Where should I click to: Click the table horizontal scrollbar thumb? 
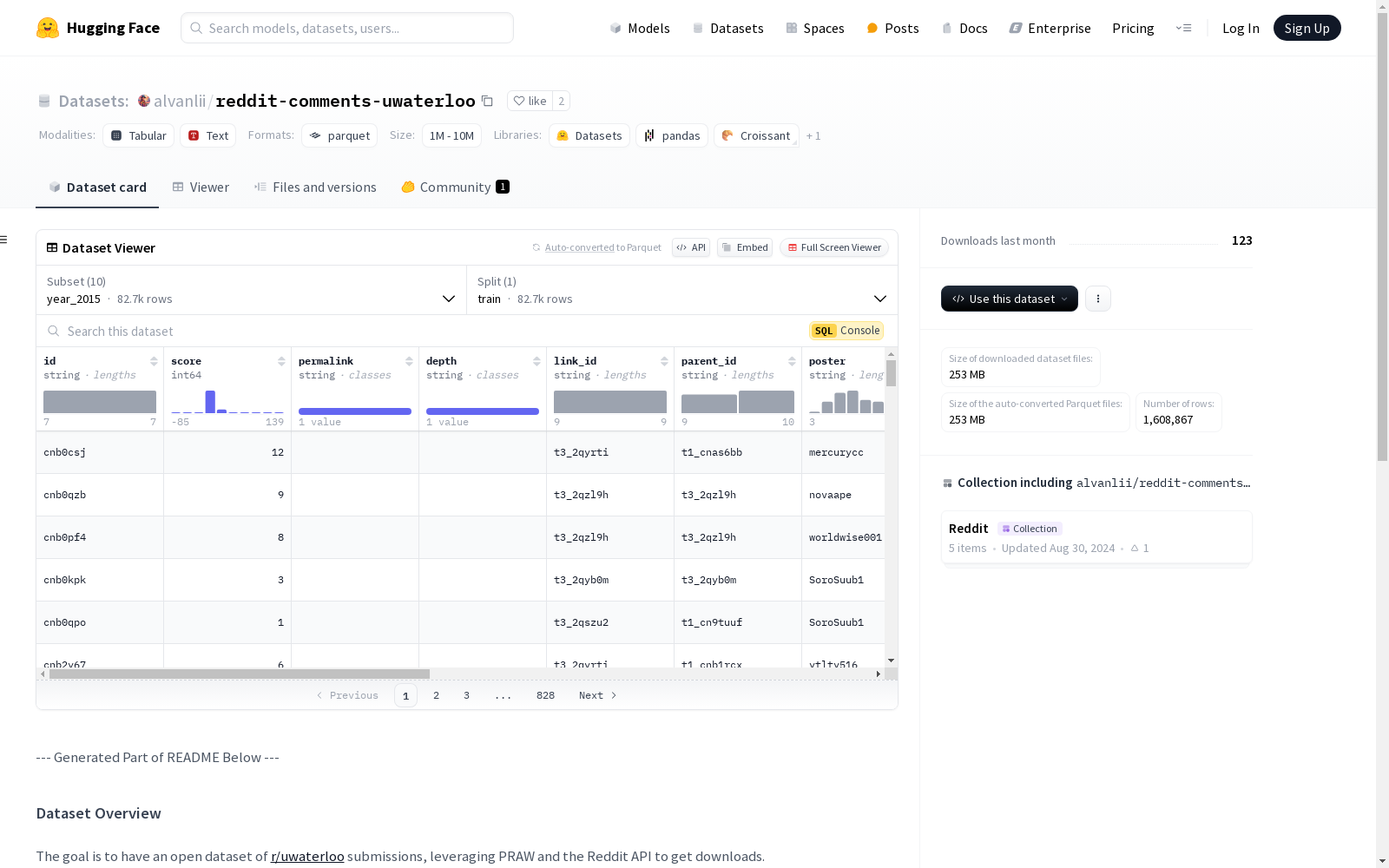(240, 674)
